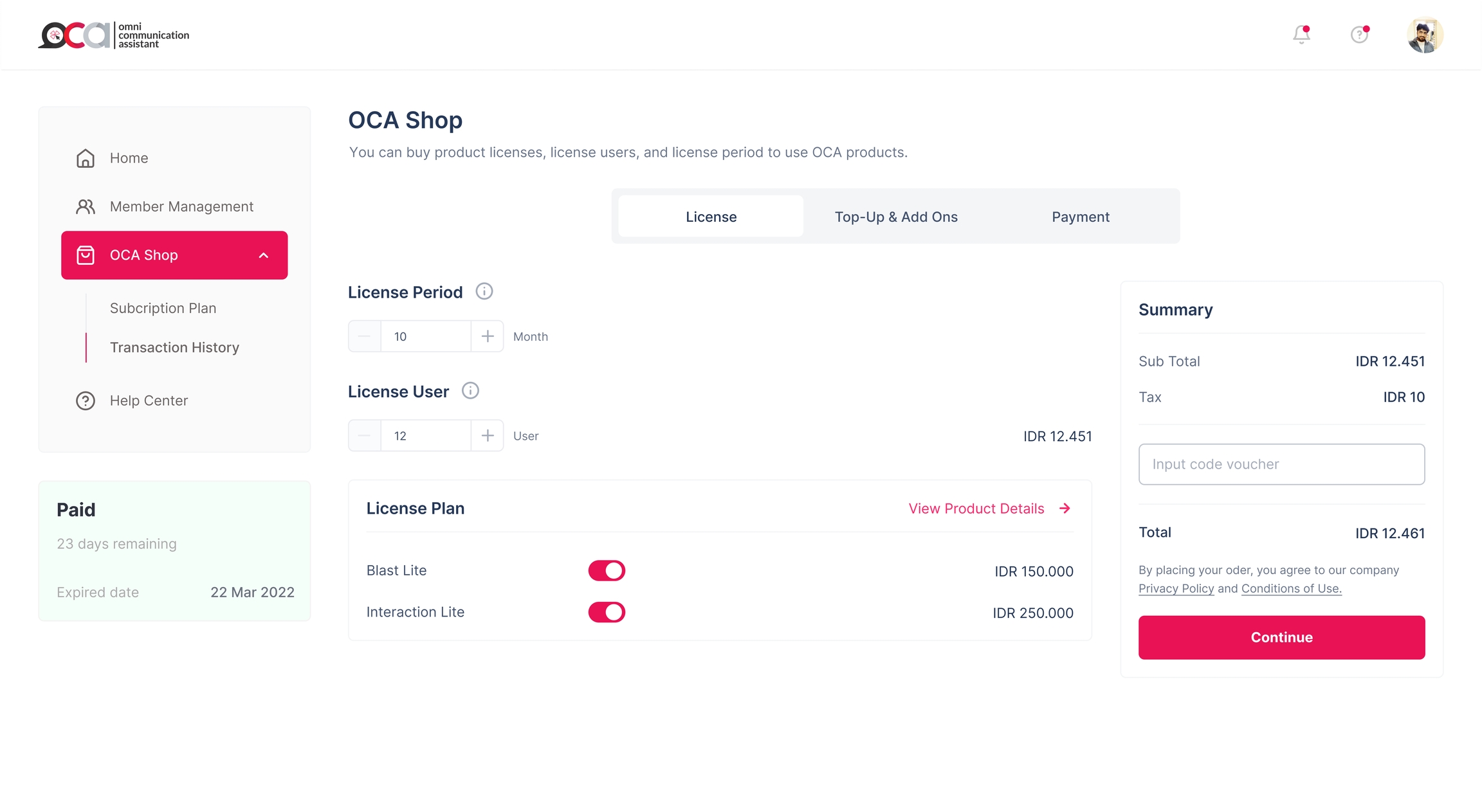The image size is (1482, 812).
Task: Turn off the Interaction Lite toggle
Action: click(606, 612)
